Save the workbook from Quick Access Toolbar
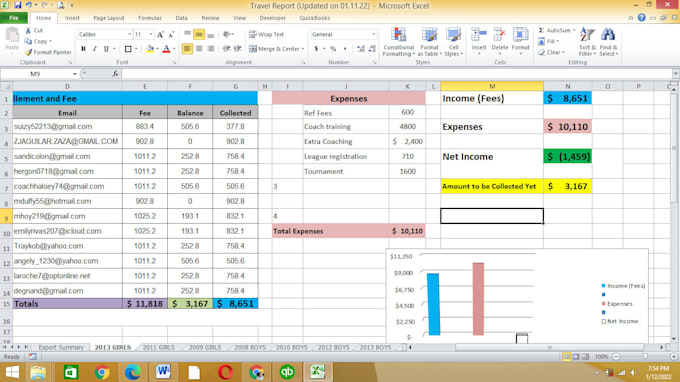680x382 pixels. click(x=18, y=5)
